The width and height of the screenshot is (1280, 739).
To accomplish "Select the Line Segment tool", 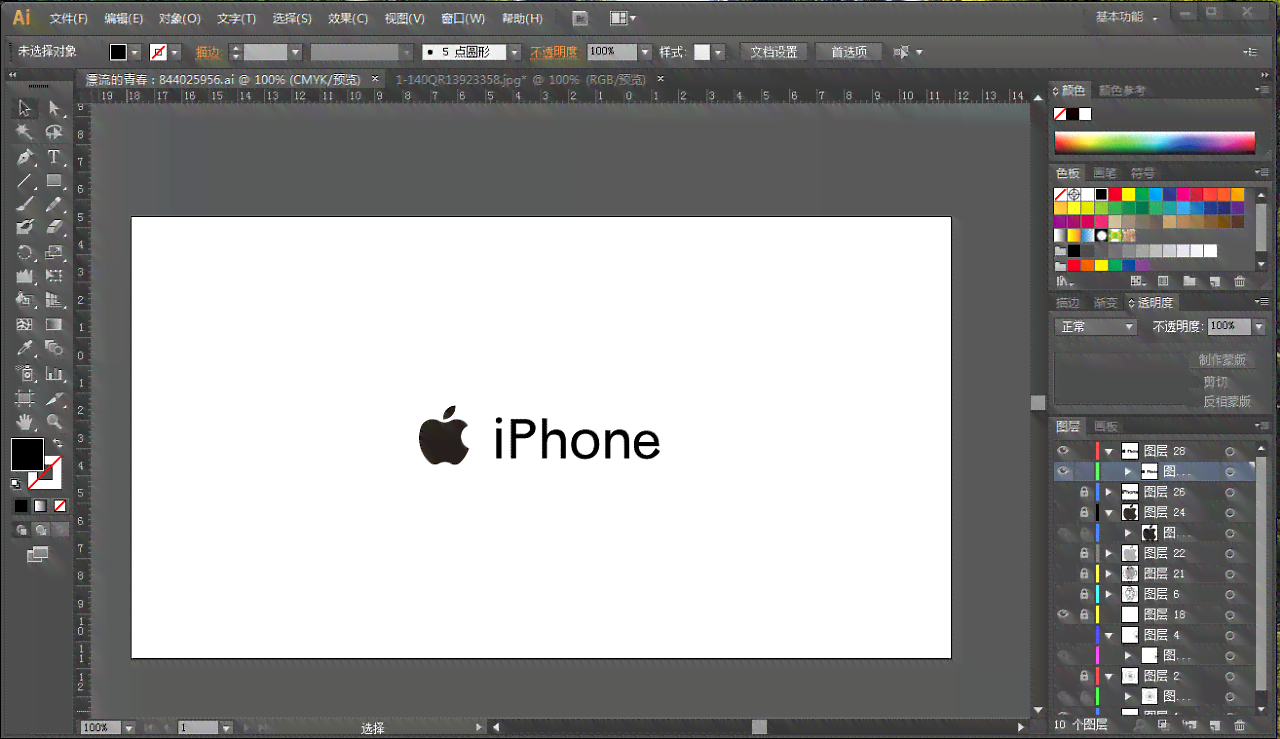I will 25,181.
